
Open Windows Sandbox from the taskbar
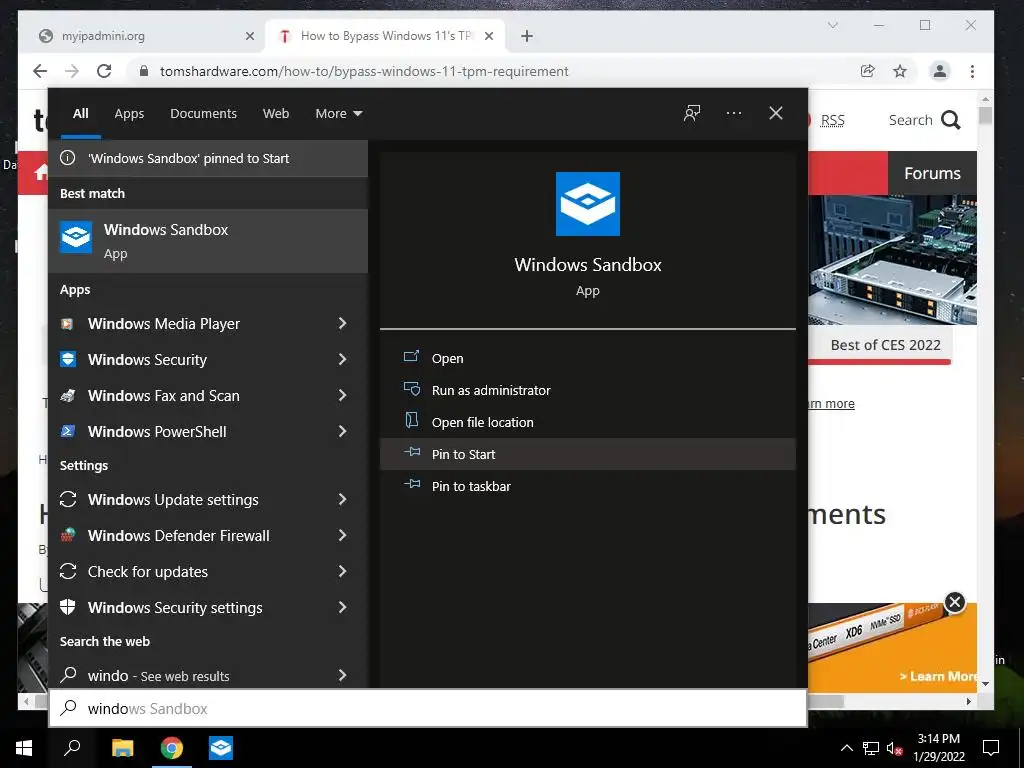coord(221,748)
